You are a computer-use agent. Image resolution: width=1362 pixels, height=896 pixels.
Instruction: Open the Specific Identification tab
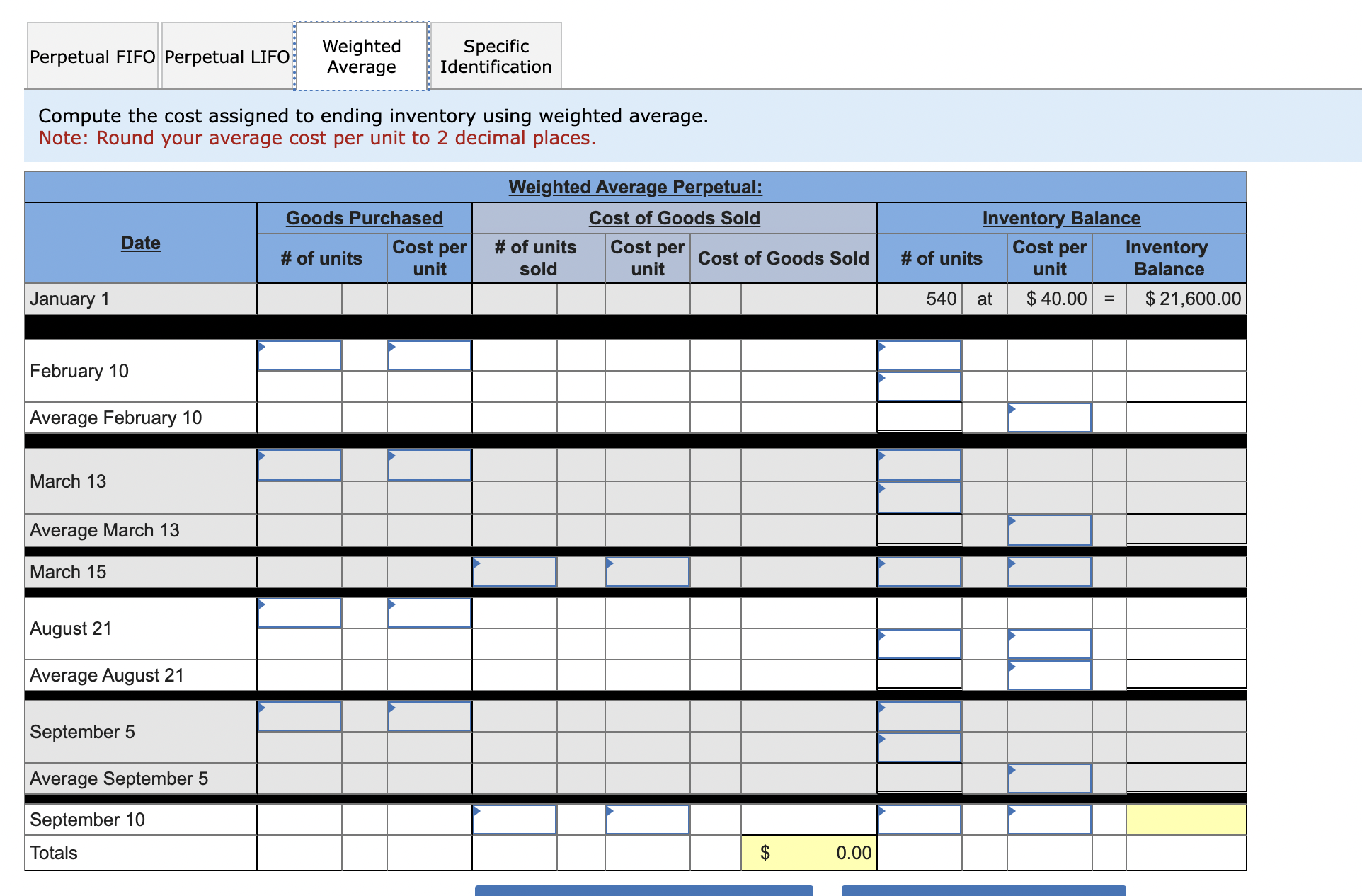point(495,55)
